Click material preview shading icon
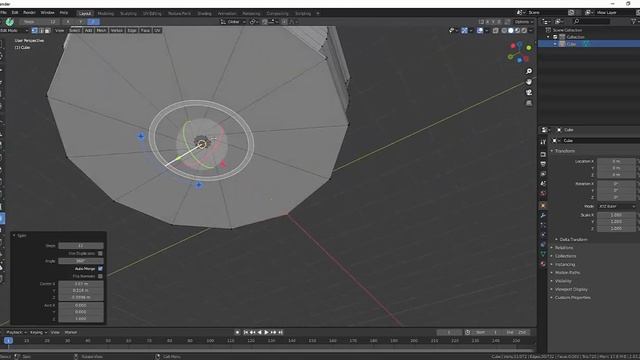The height and width of the screenshot is (360, 640). tap(517, 31)
